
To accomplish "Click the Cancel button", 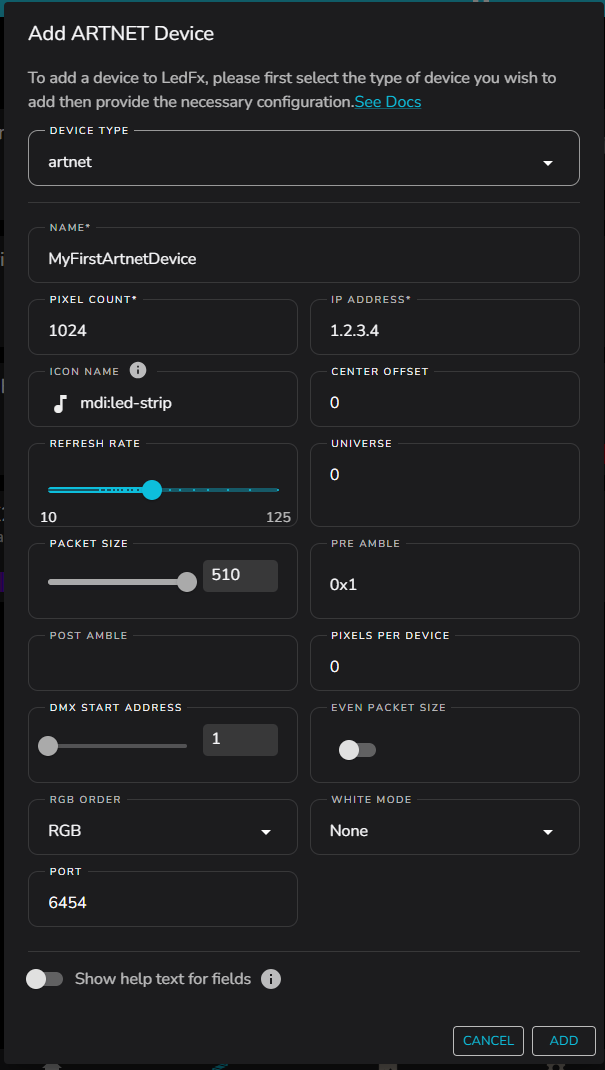I will (488, 1041).
